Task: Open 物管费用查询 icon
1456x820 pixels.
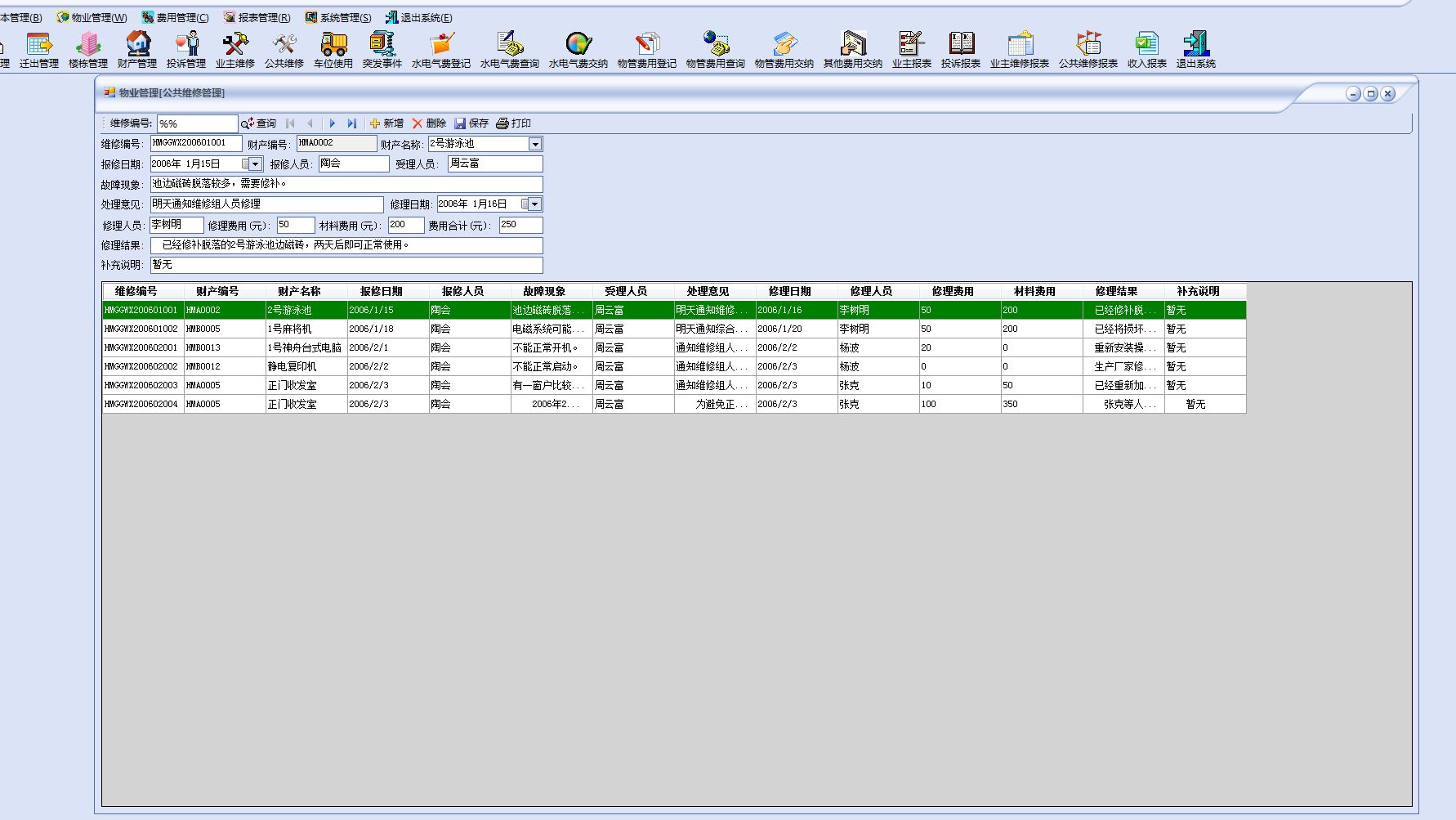Action: click(x=716, y=49)
